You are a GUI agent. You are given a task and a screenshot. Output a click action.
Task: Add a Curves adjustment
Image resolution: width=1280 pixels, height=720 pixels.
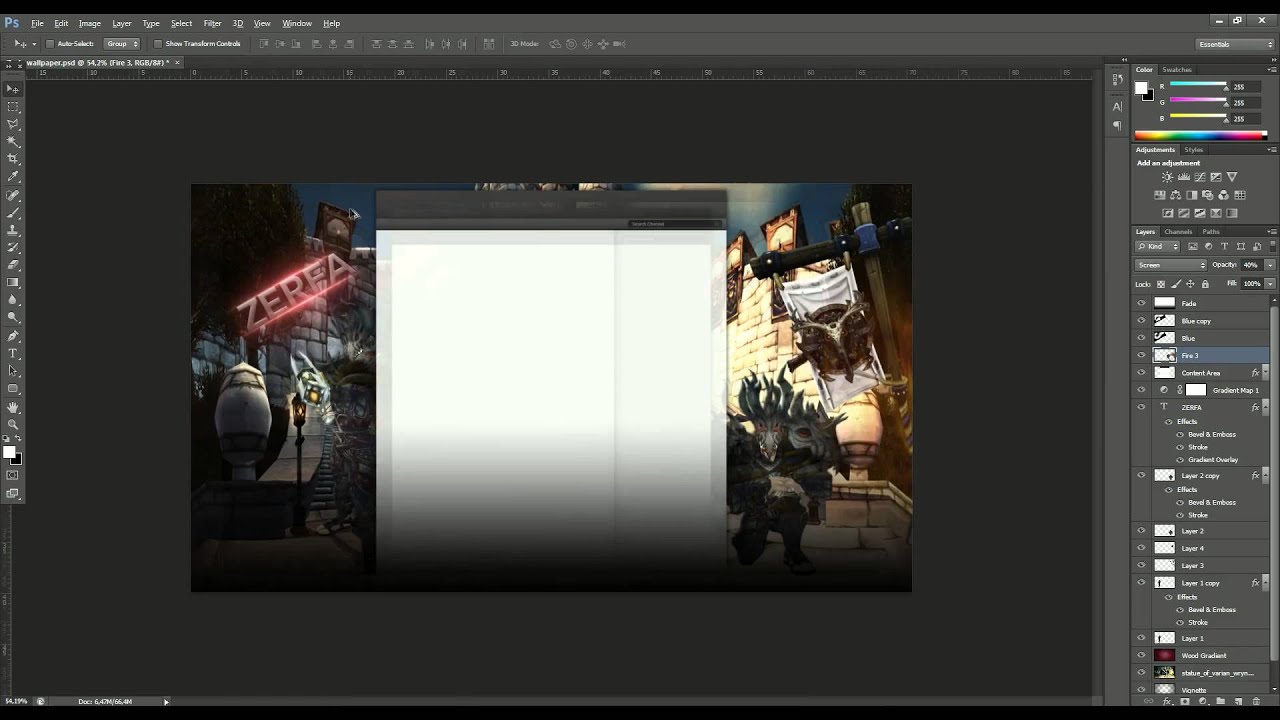[1200, 177]
